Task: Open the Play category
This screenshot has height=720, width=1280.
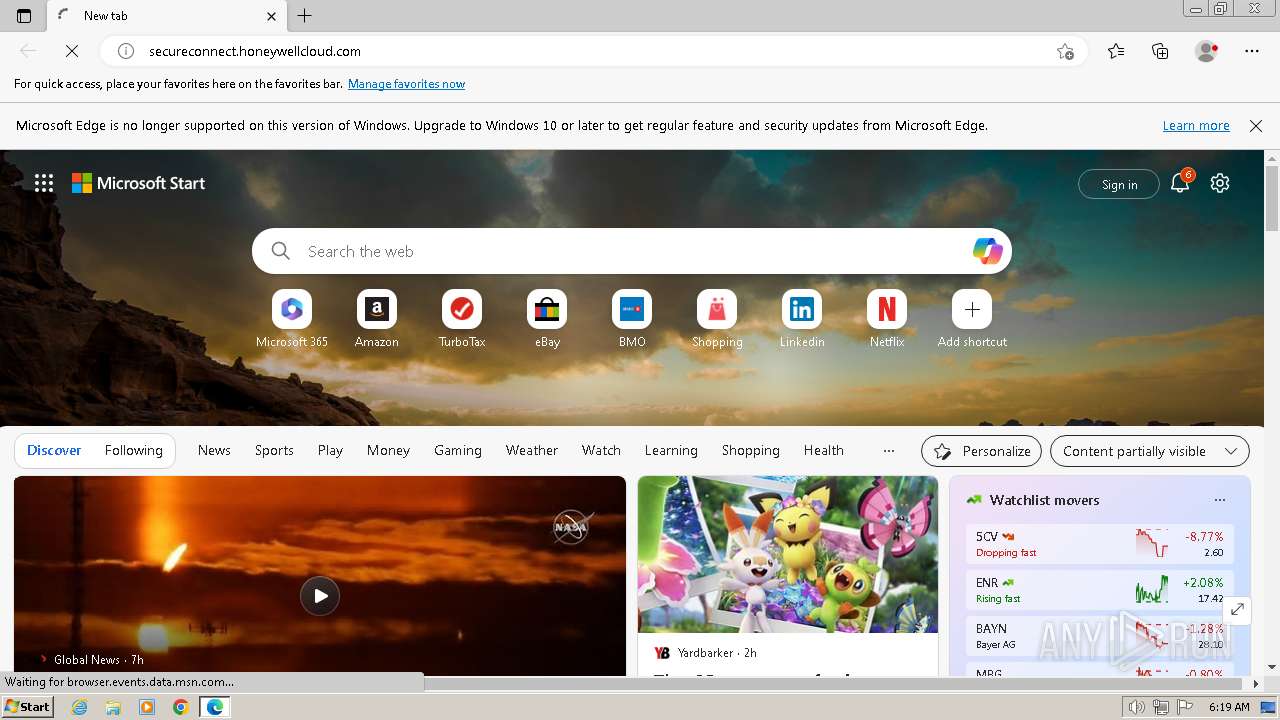Action: pyautogui.click(x=330, y=451)
